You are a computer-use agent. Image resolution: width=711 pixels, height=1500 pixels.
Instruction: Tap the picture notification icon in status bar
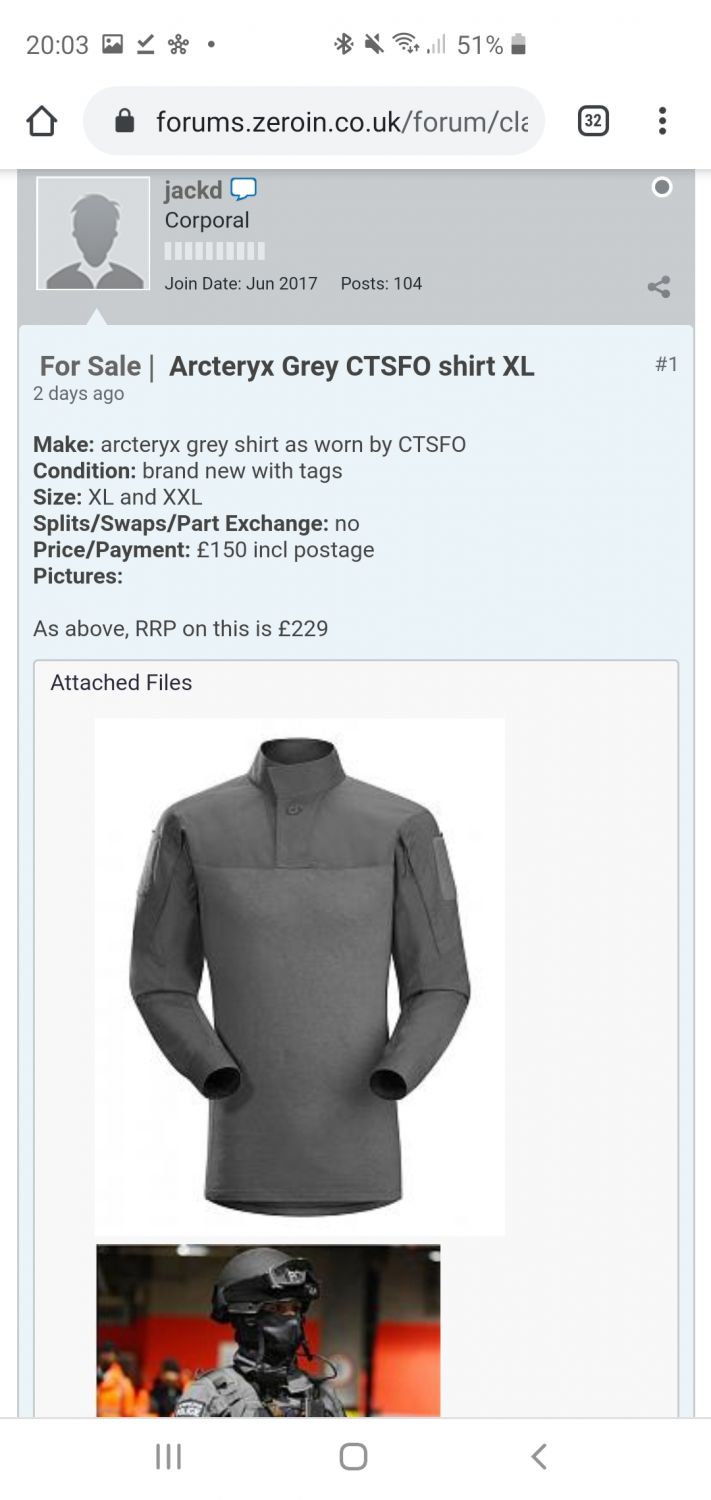coord(113,44)
